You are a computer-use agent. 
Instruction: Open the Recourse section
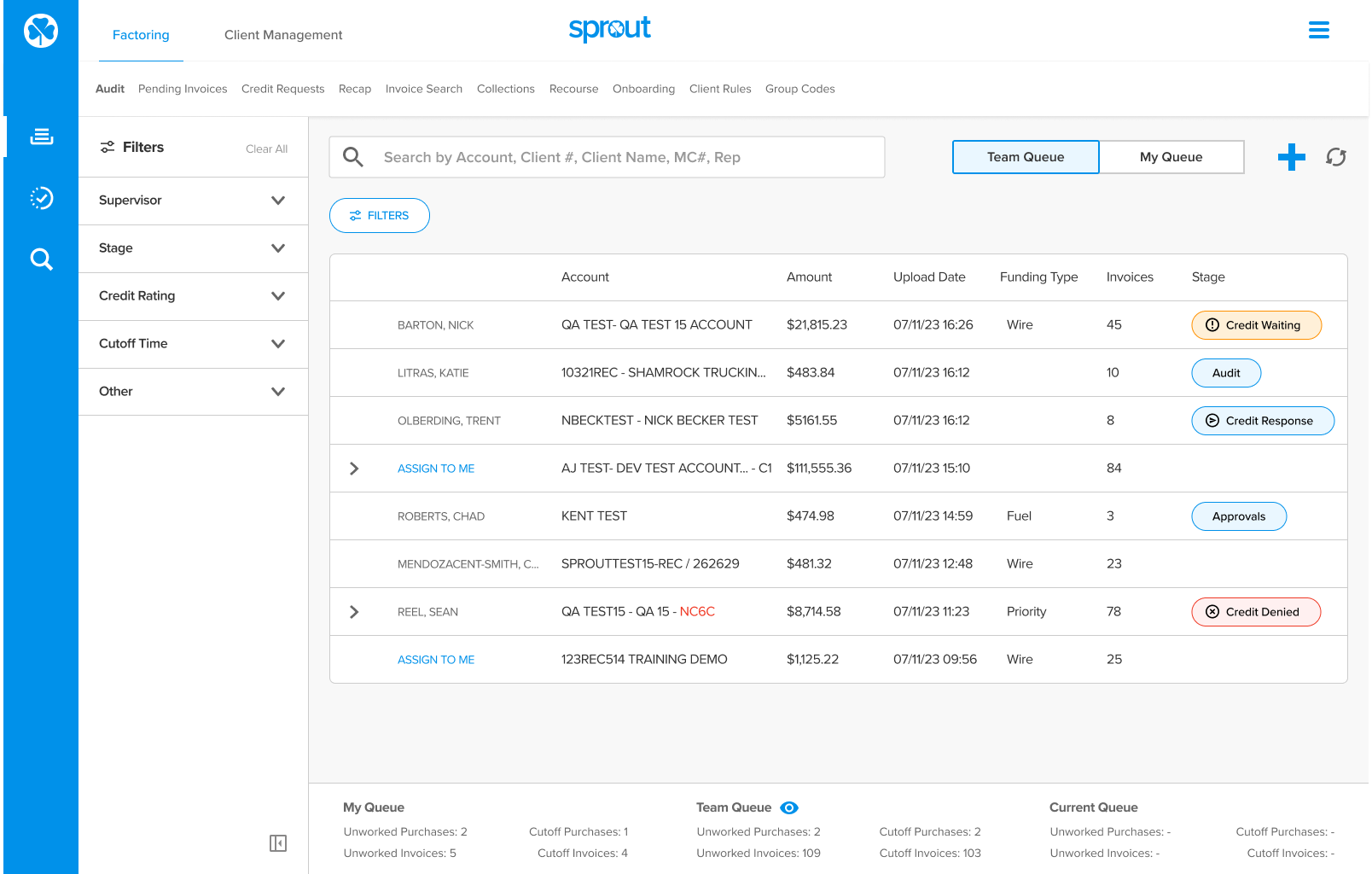click(574, 89)
